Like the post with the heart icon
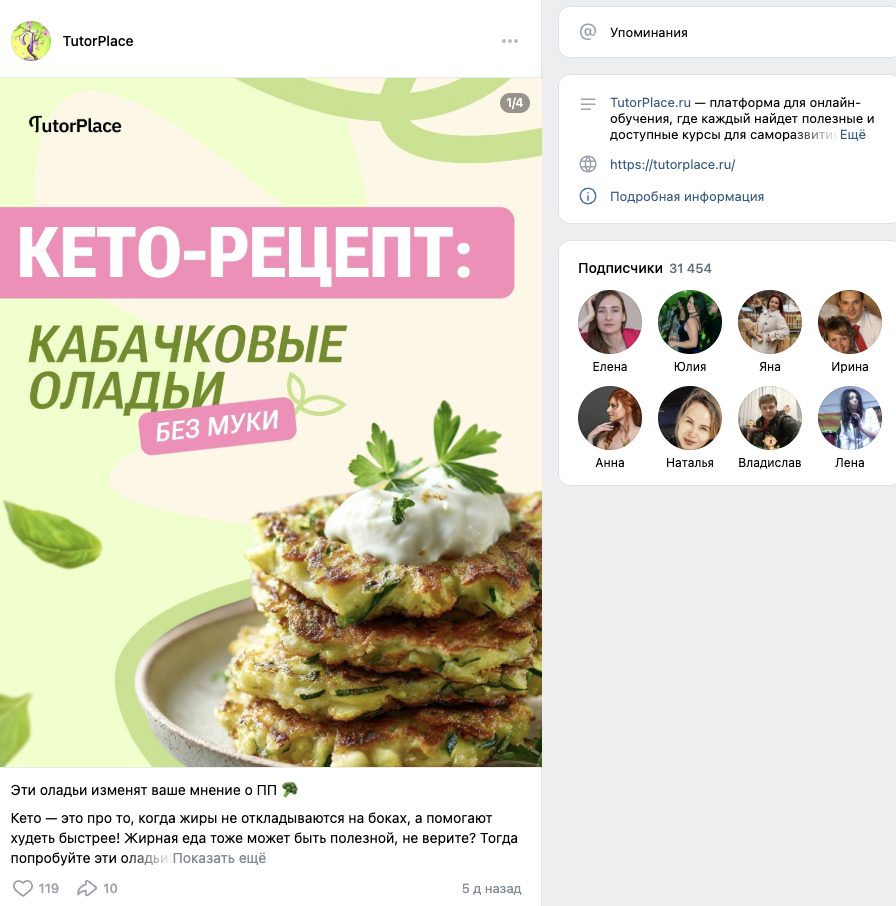896x906 pixels. click(23, 888)
